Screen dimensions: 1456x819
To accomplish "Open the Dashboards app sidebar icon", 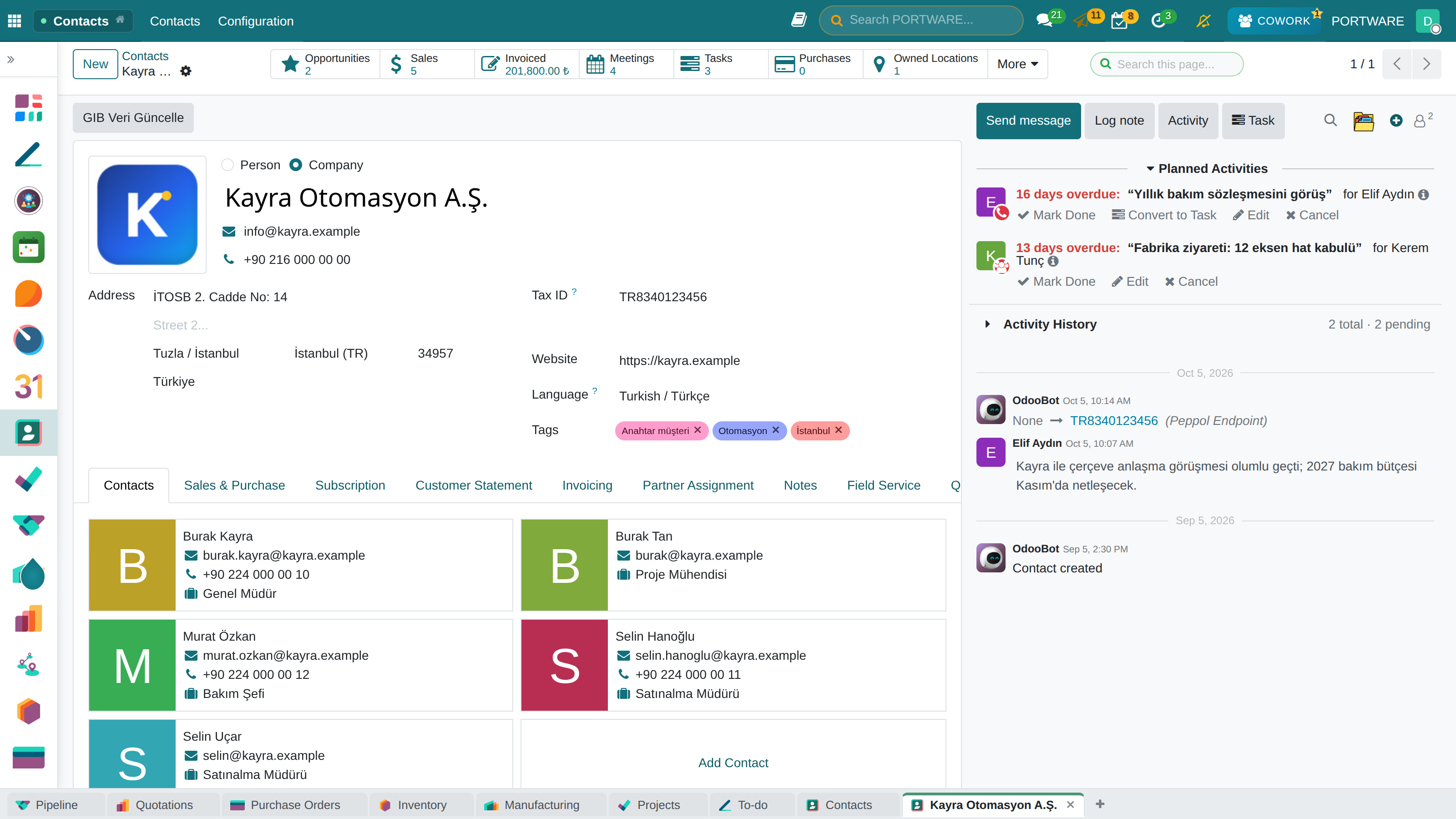I will [28, 108].
